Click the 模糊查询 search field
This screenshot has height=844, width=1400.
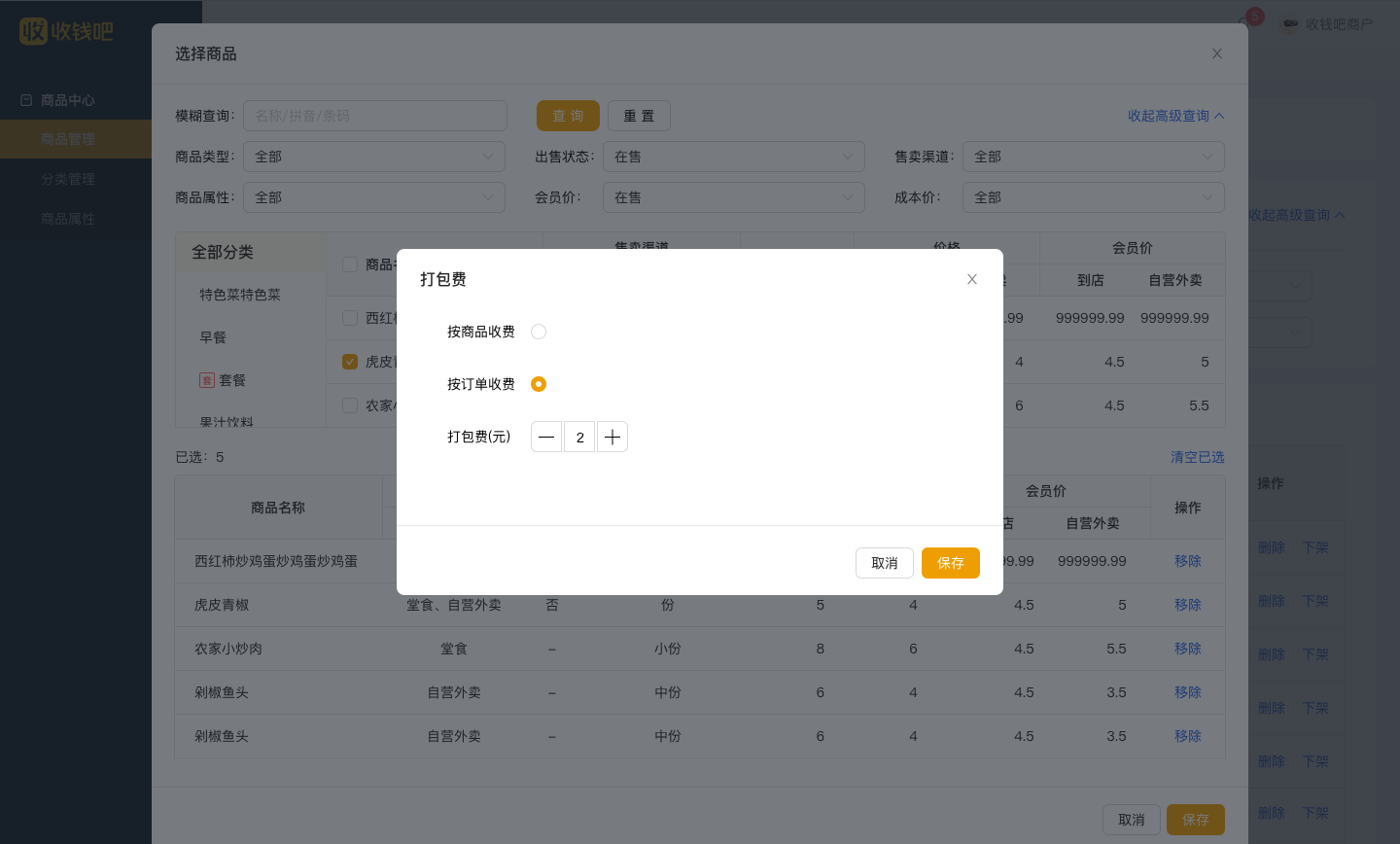pos(375,116)
